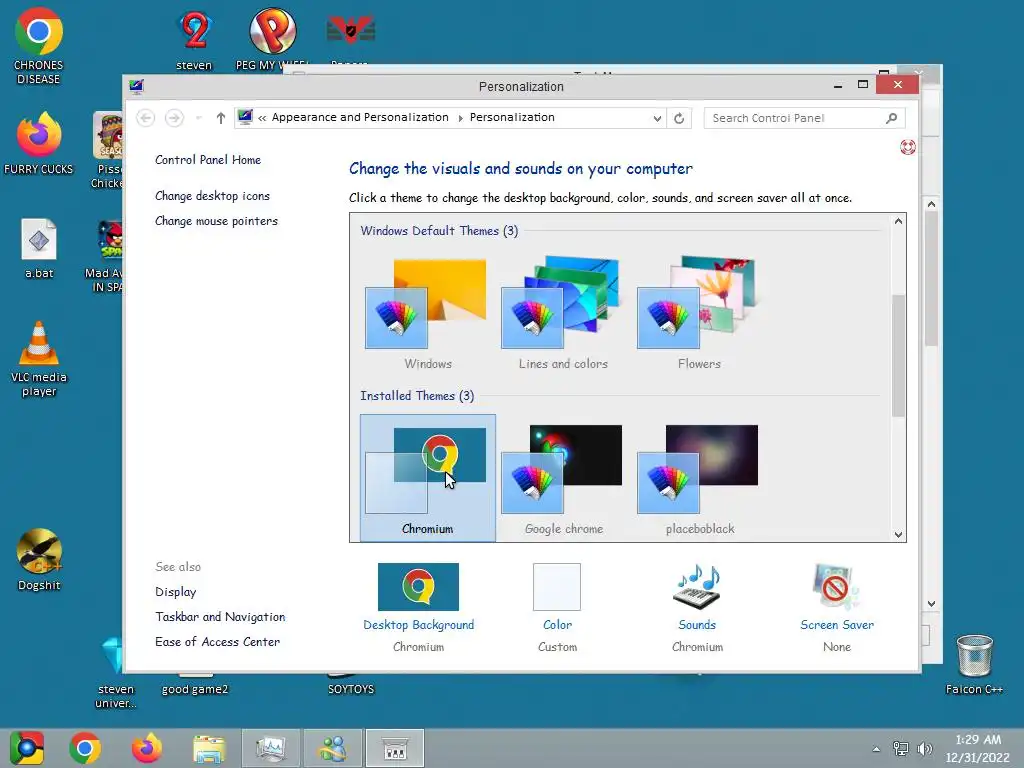Expand the address bar history dropdown
Screen dimensions: 1024x768
tap(657, 118)
